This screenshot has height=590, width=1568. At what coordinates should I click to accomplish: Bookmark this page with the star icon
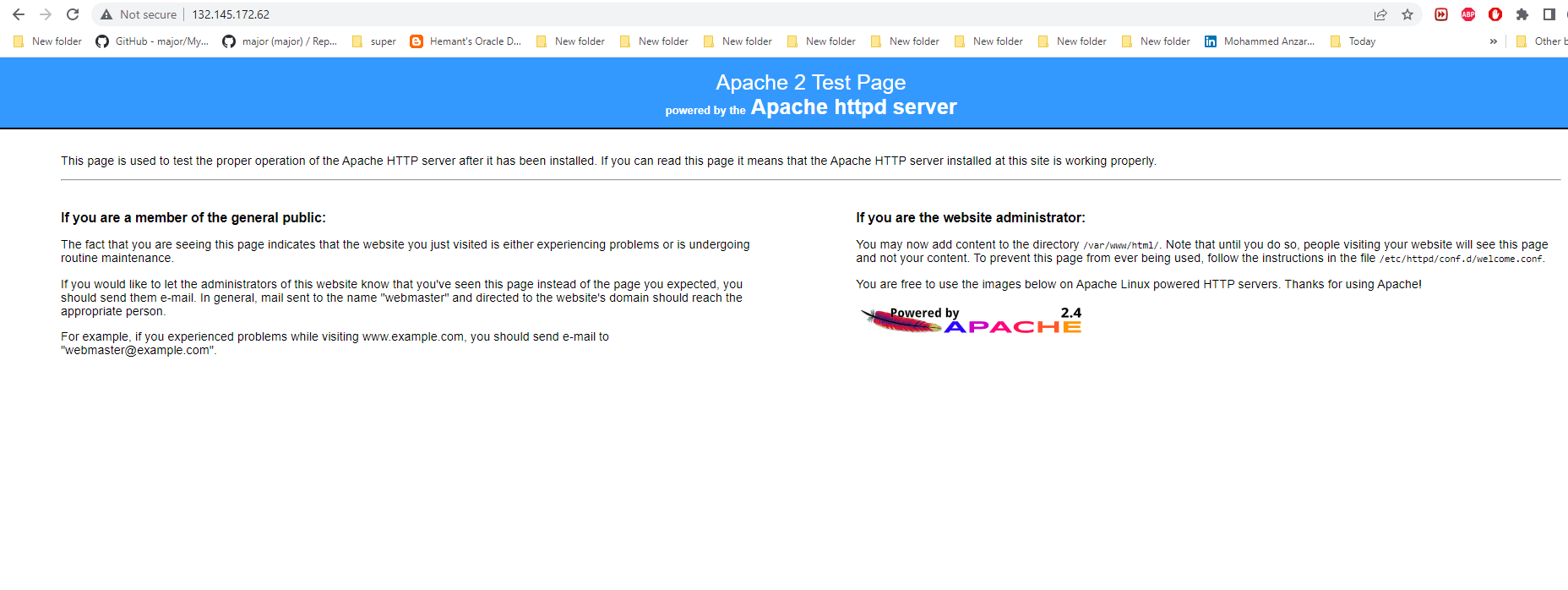(x=1407, y=14)
